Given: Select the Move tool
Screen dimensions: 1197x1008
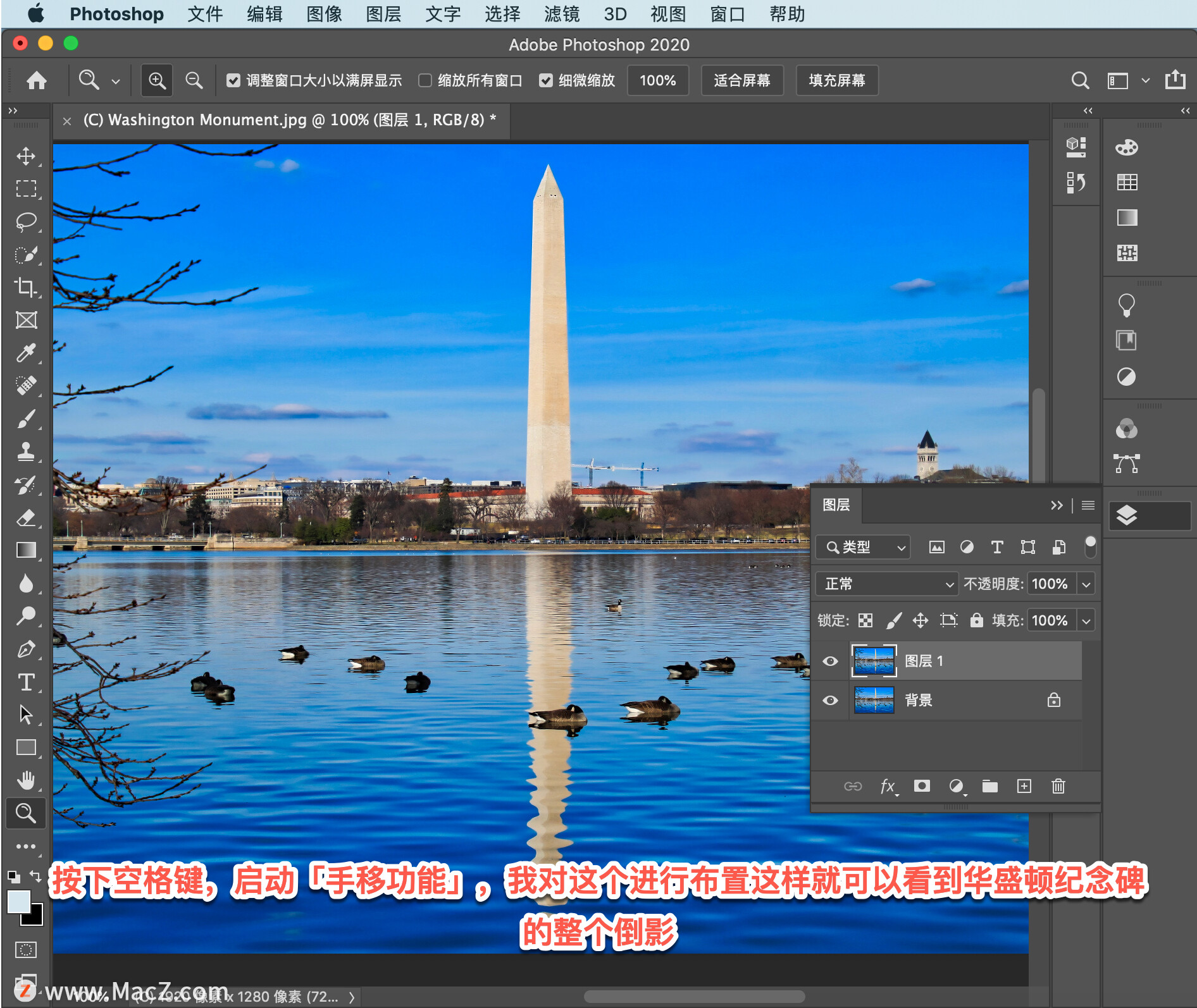Looking at the screenshot, I should coord(26,156).
